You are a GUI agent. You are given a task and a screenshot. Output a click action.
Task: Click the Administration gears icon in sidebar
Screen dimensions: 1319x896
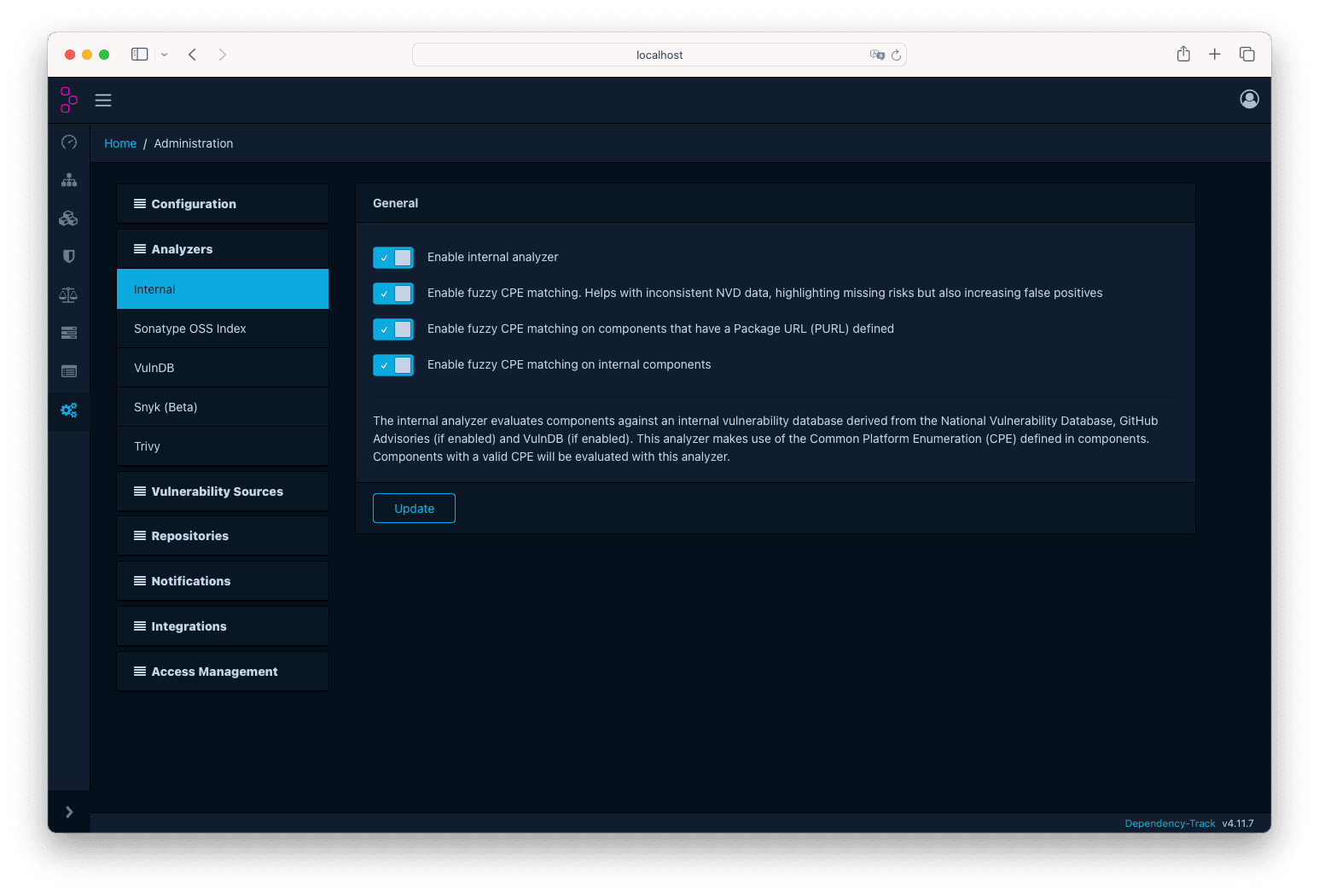69,410
